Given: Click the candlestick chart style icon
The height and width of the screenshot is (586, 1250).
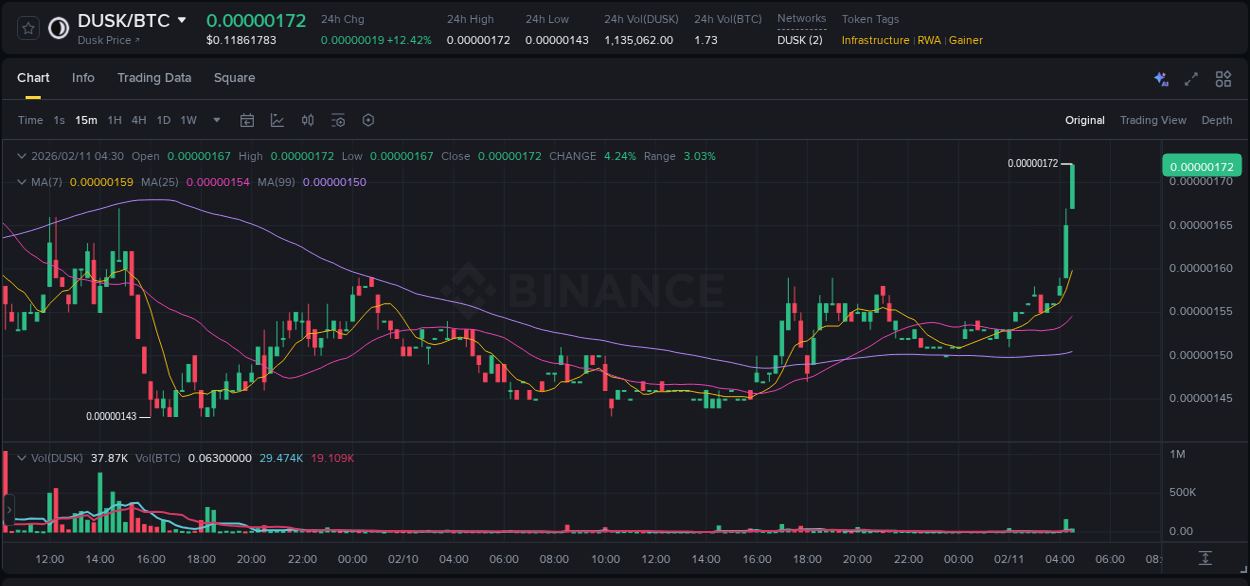Looking at the screenshot, I should pos(308,120).
